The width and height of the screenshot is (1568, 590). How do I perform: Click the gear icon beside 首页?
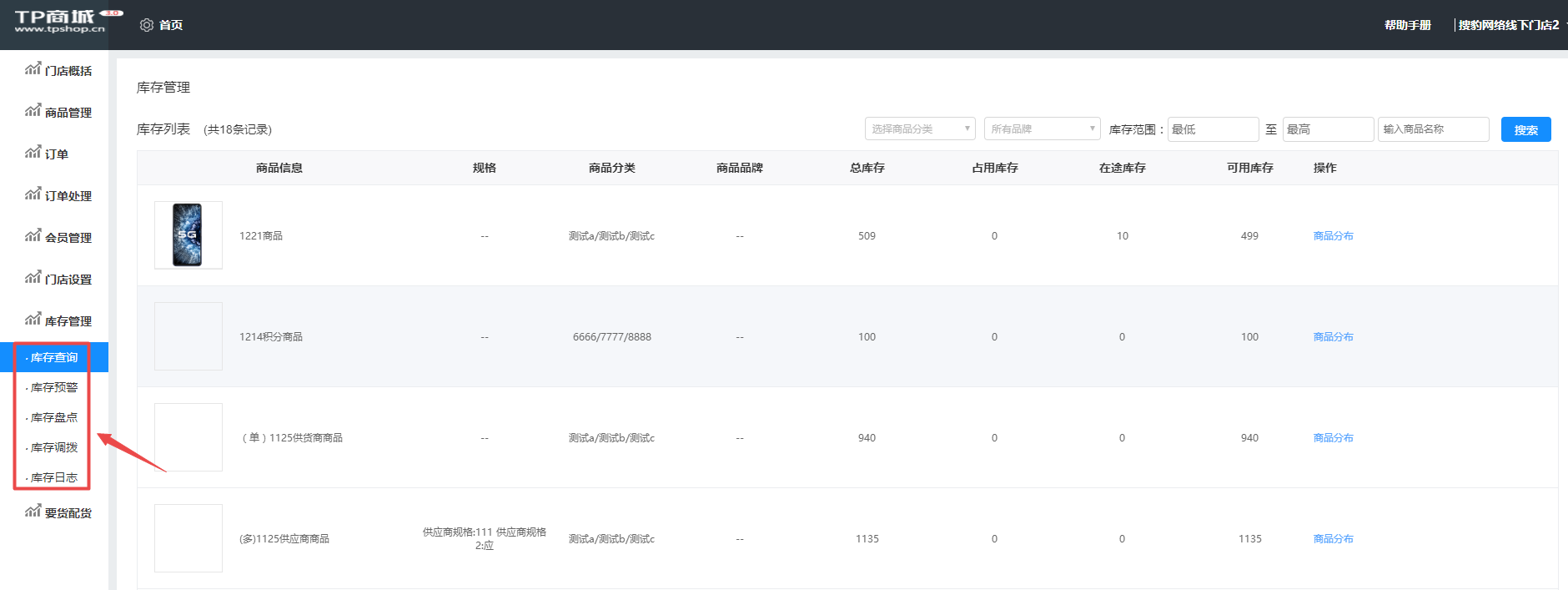coord(147,25)
